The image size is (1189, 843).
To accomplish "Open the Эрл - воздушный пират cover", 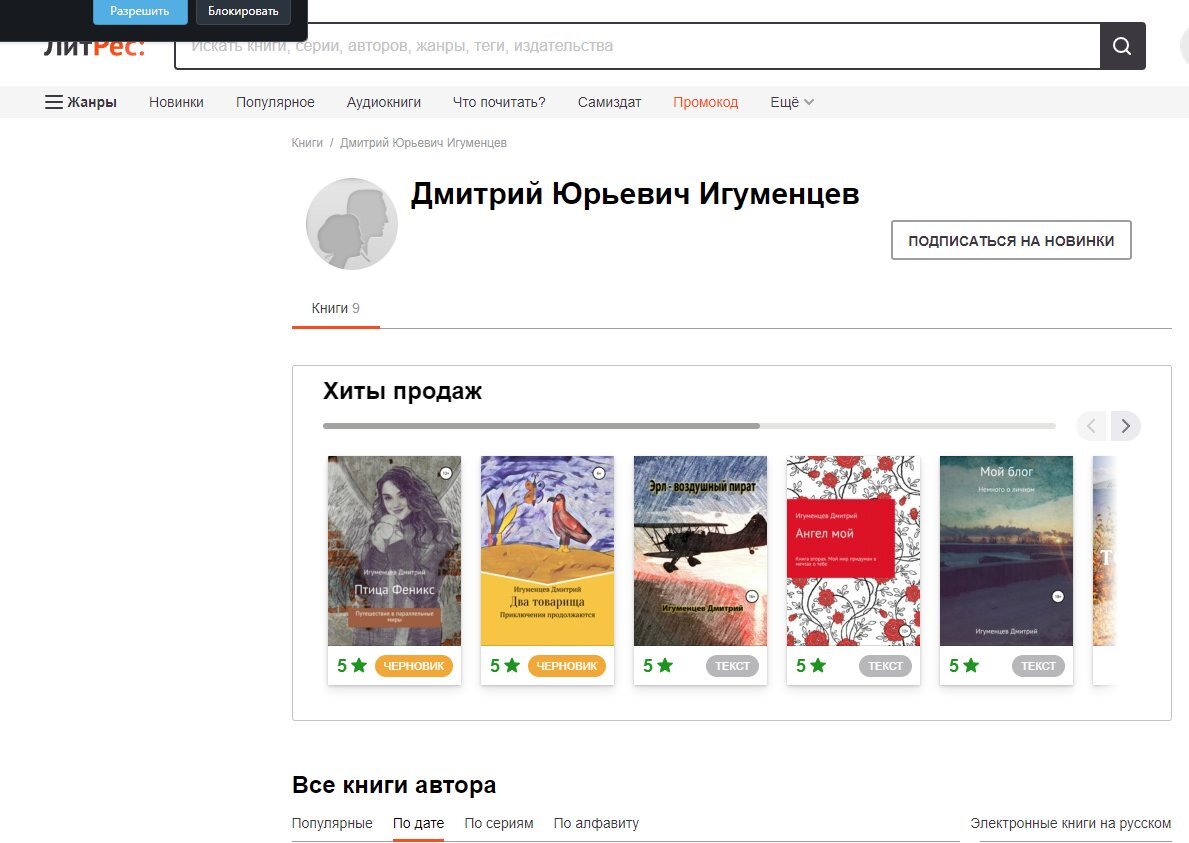I will 700,550.
